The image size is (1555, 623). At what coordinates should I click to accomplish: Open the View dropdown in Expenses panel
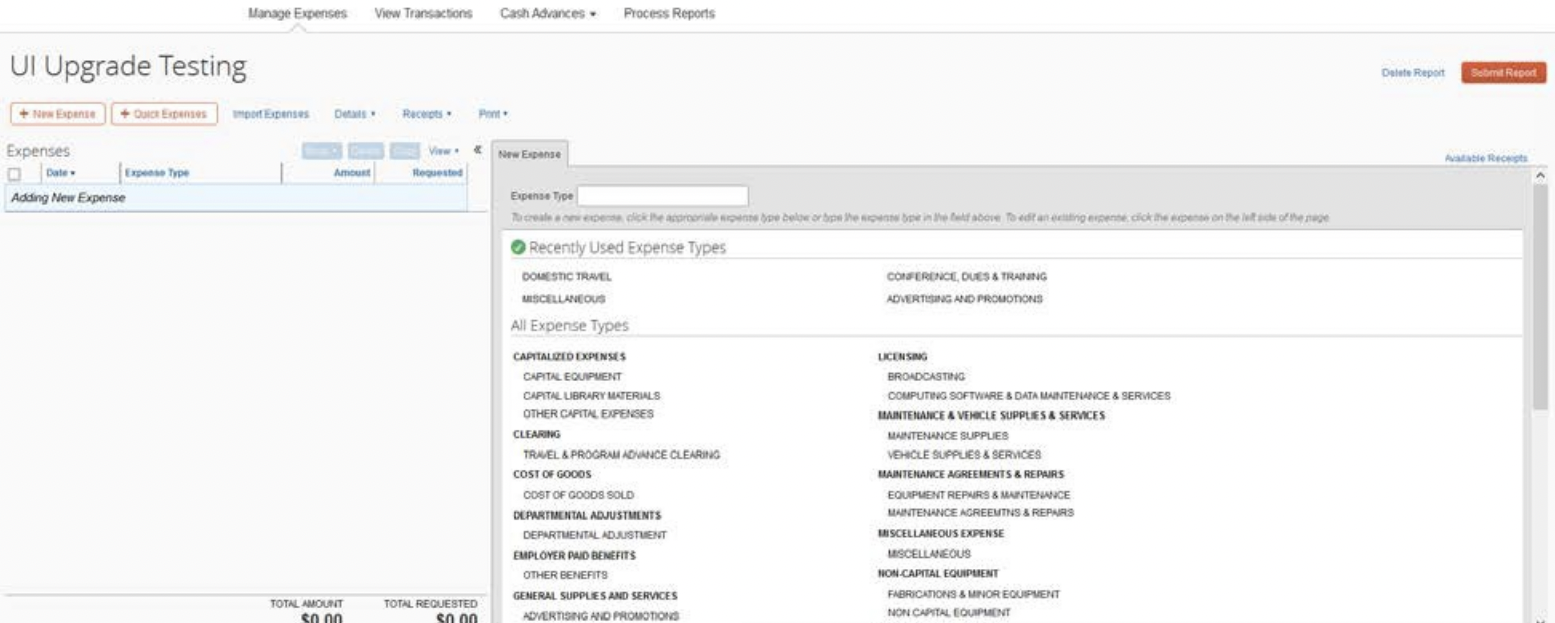pos(443,151)
